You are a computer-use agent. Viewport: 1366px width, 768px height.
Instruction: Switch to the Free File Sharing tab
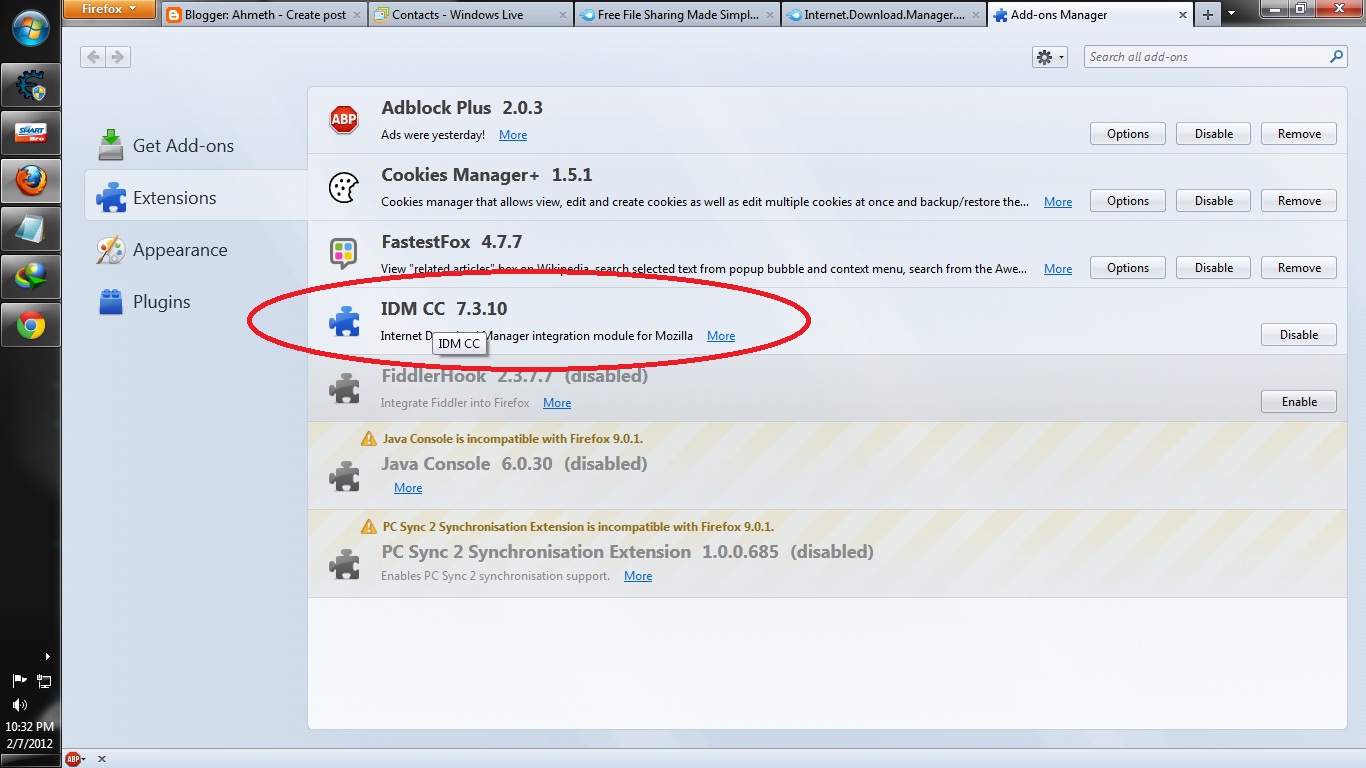(x=678, y=14)
